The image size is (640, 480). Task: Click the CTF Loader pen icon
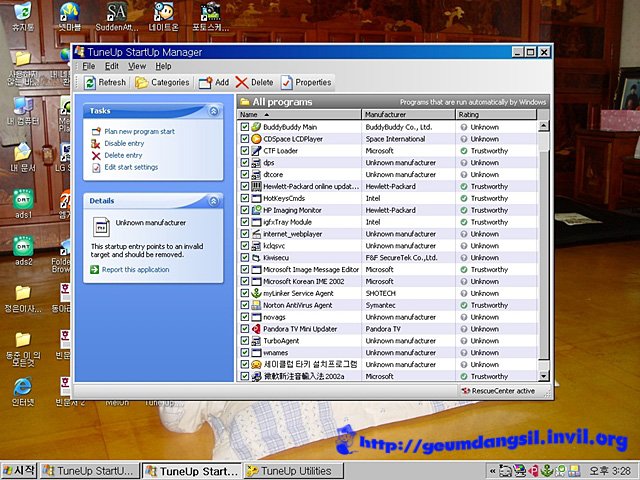256,151
